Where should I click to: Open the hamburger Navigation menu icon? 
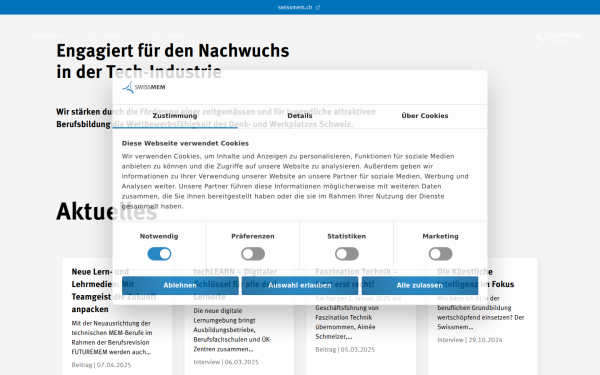coord(20,36)
